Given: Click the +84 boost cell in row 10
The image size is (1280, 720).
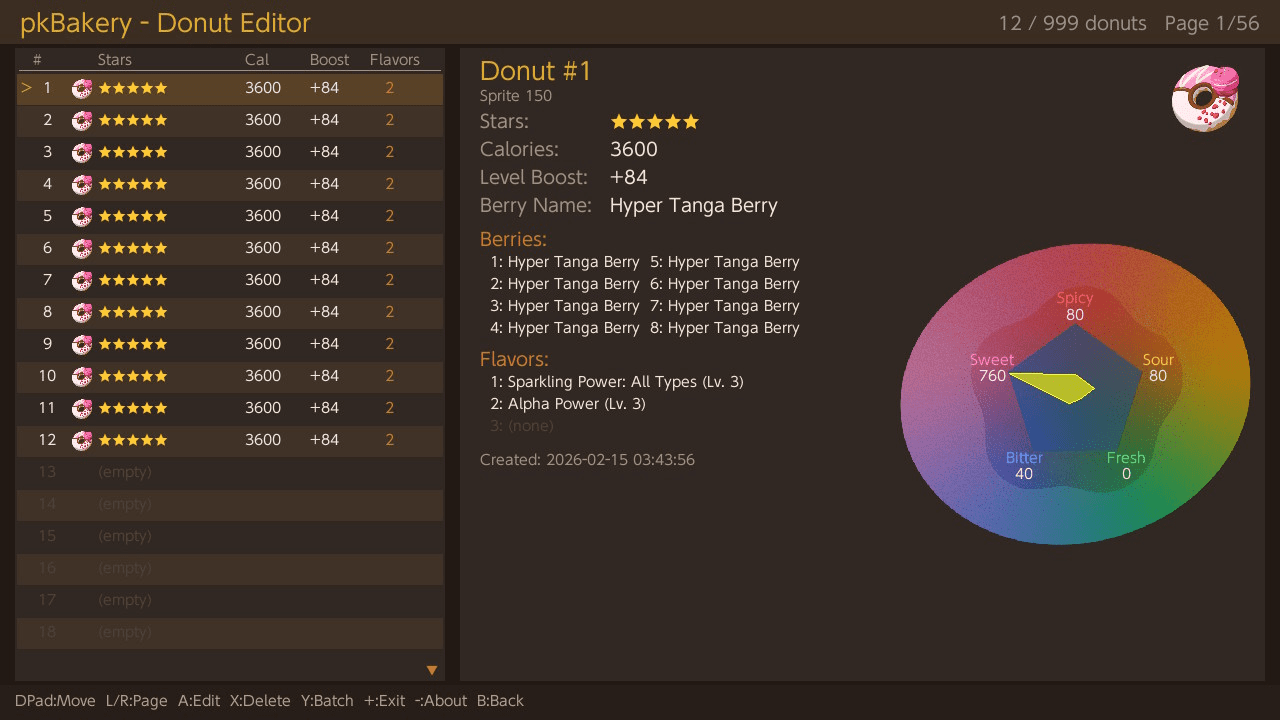Looking at the screenshot, I should pos(324,376).
